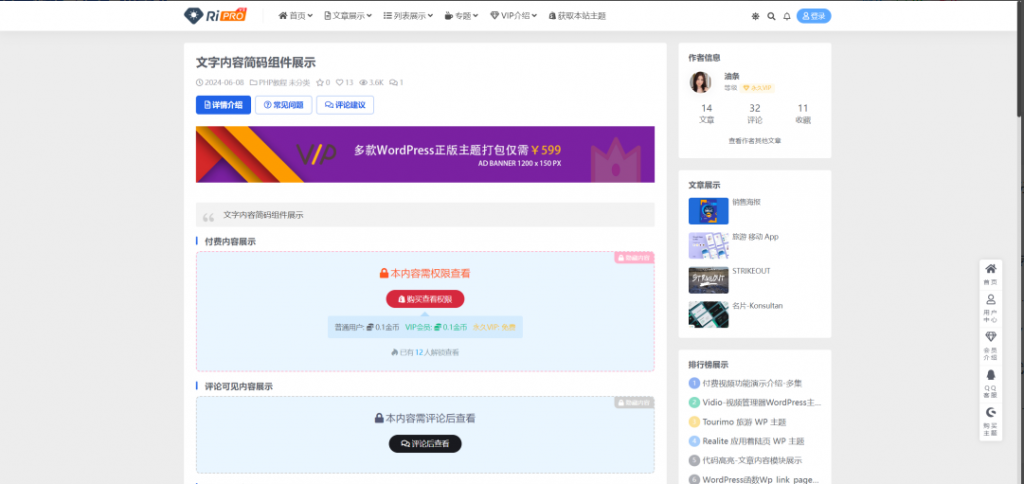The width and height of the screenshot is (1024, 484).
Task: Click the VIP会员 0.1金币 price label
Action: [x=436, y=327]
